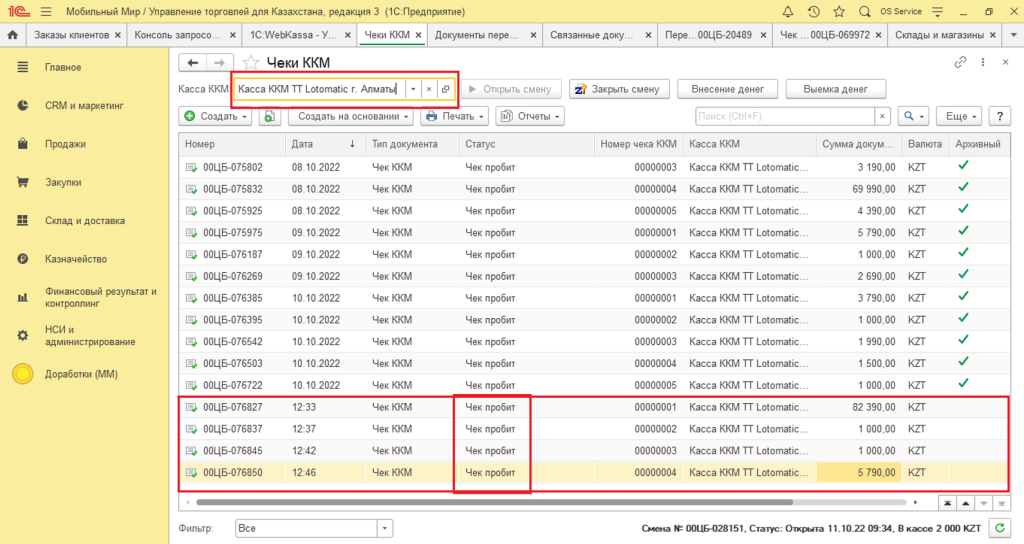Navigate back with the left arrow

pyautogui.click(x=193, y=63)
